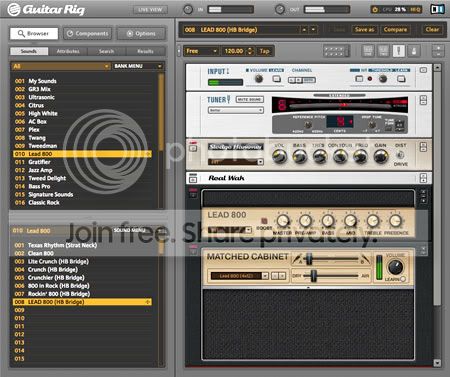Click the tempo value stepper arrows

coord(250,51)
